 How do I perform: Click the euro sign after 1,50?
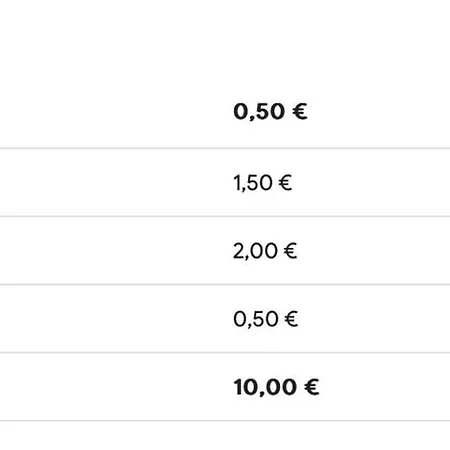285,183
